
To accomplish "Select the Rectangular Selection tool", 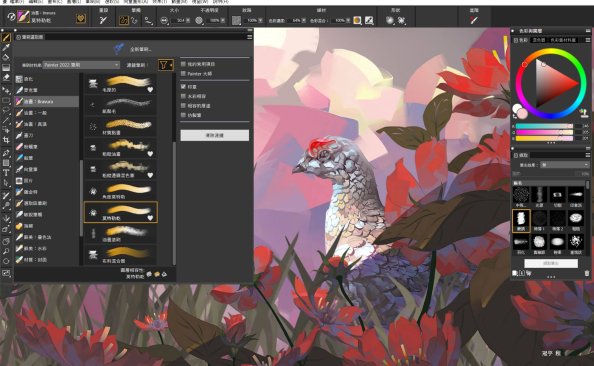I will point(6,101).
